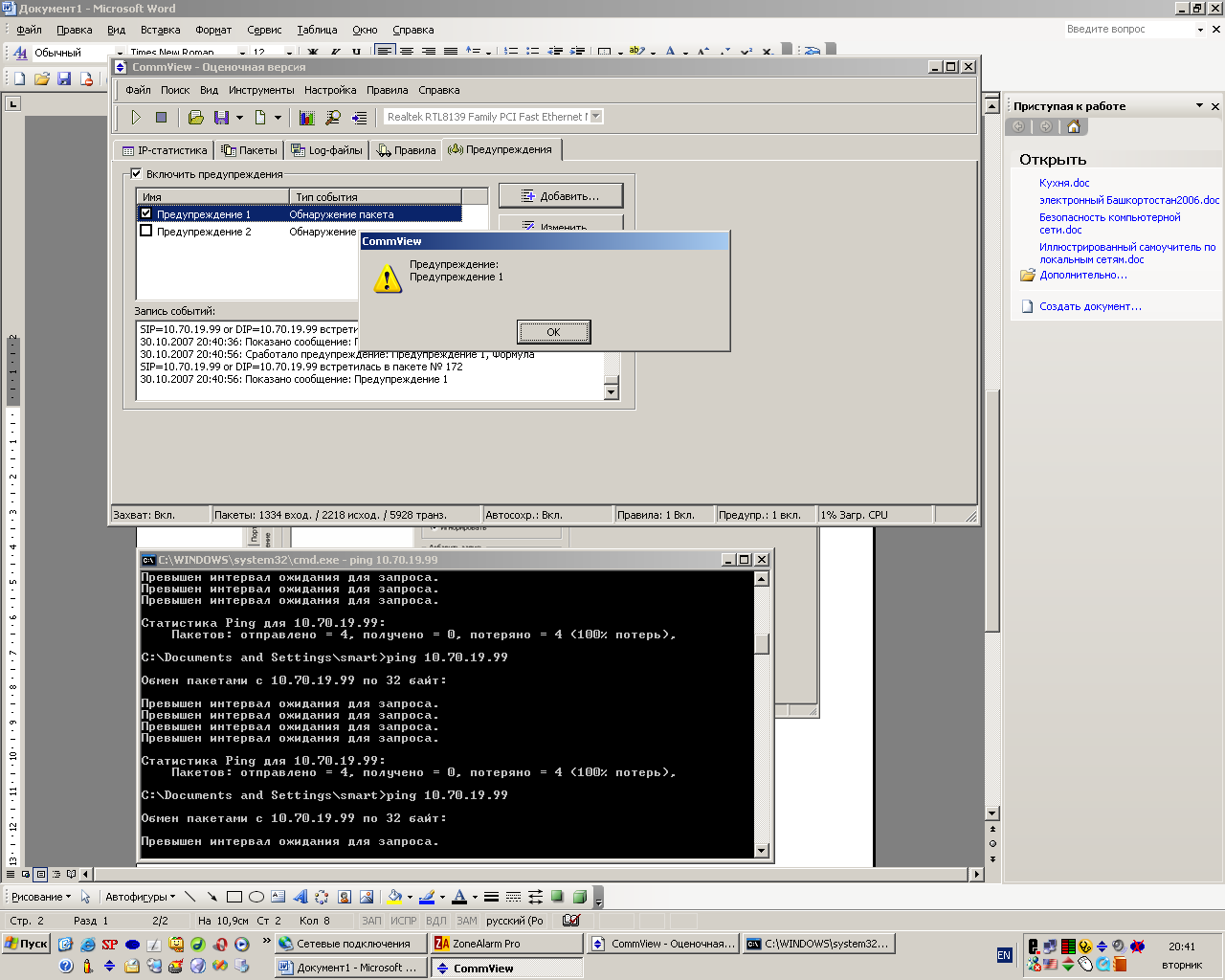This screenshot has width=1225, height=980.
Task: Insert picture from the drawing toolbar
Action: (x=366, y=897)
